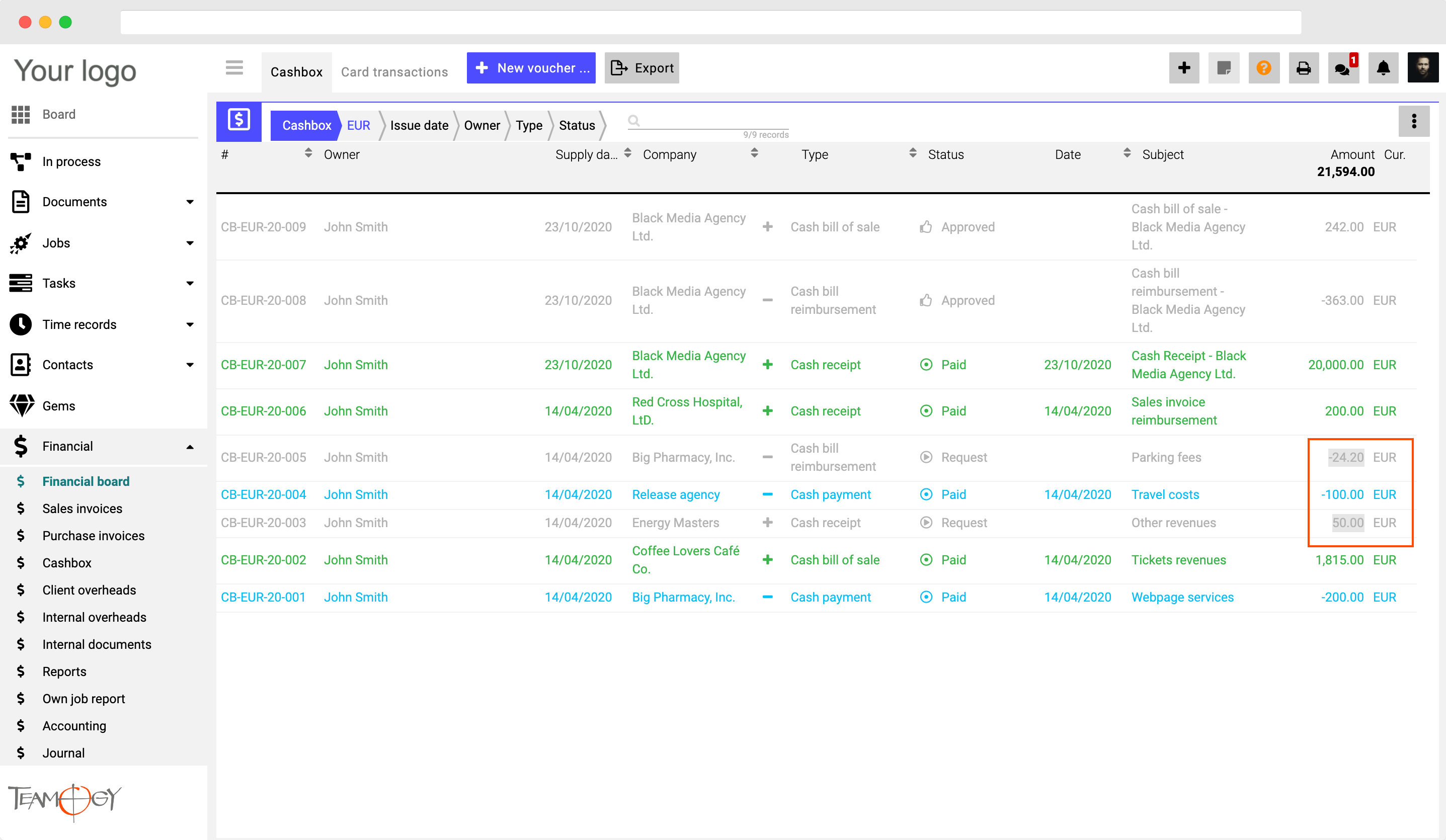Click the browser address bar
Screen dimensions: 1446x840
click(710, 22)
